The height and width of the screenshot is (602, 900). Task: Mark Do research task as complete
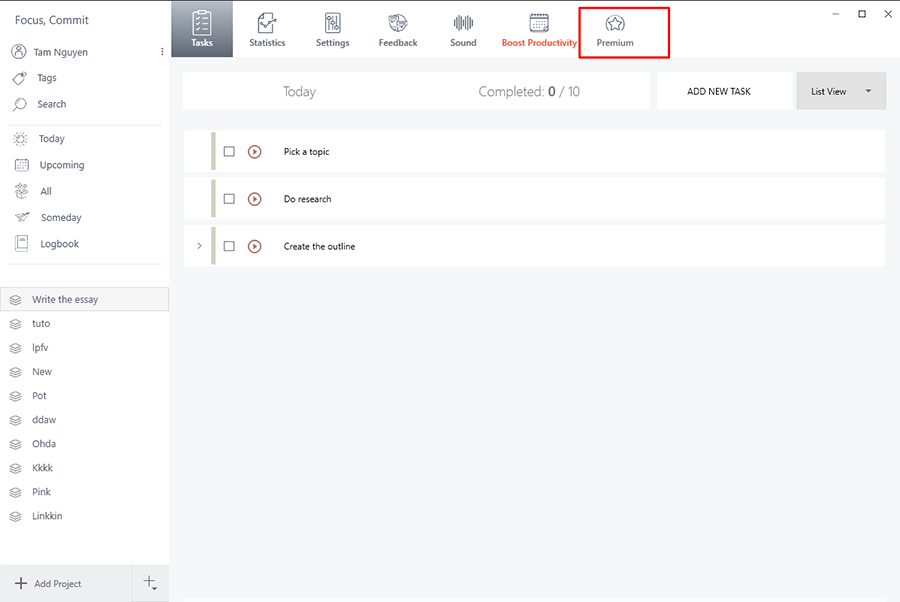[x=229, y=199]
